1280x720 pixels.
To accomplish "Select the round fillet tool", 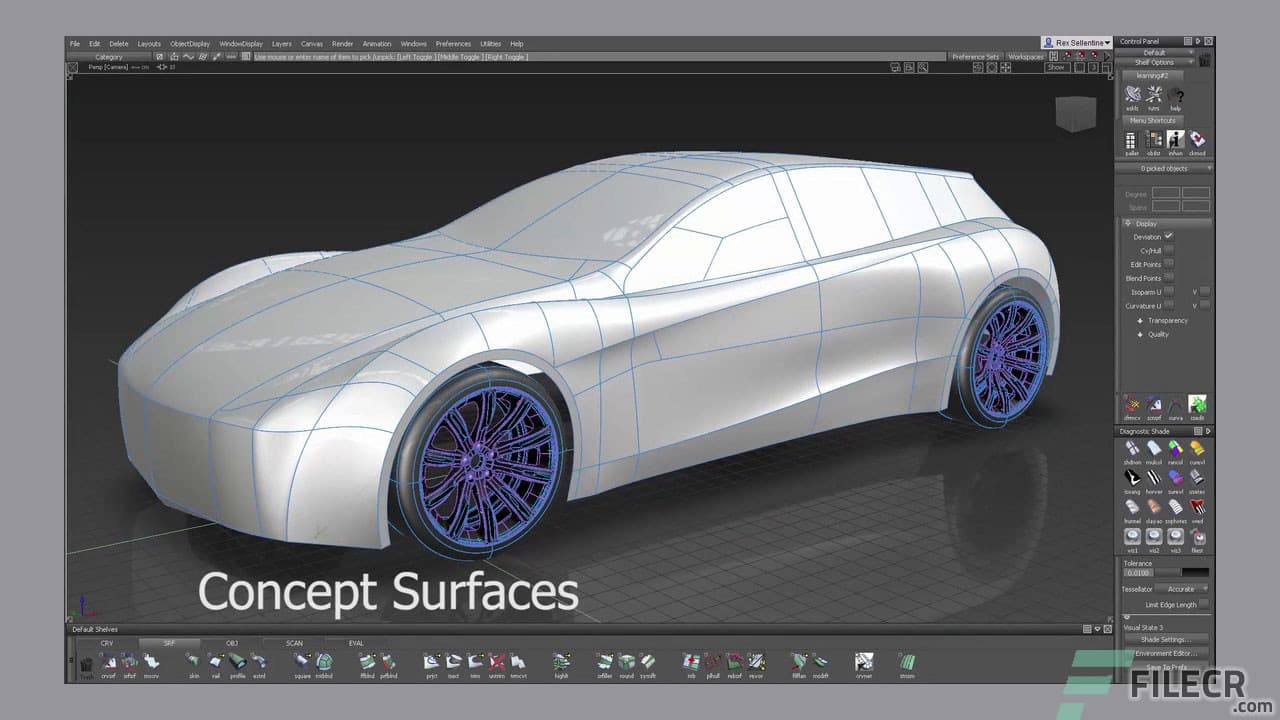I will coord(625,663).
